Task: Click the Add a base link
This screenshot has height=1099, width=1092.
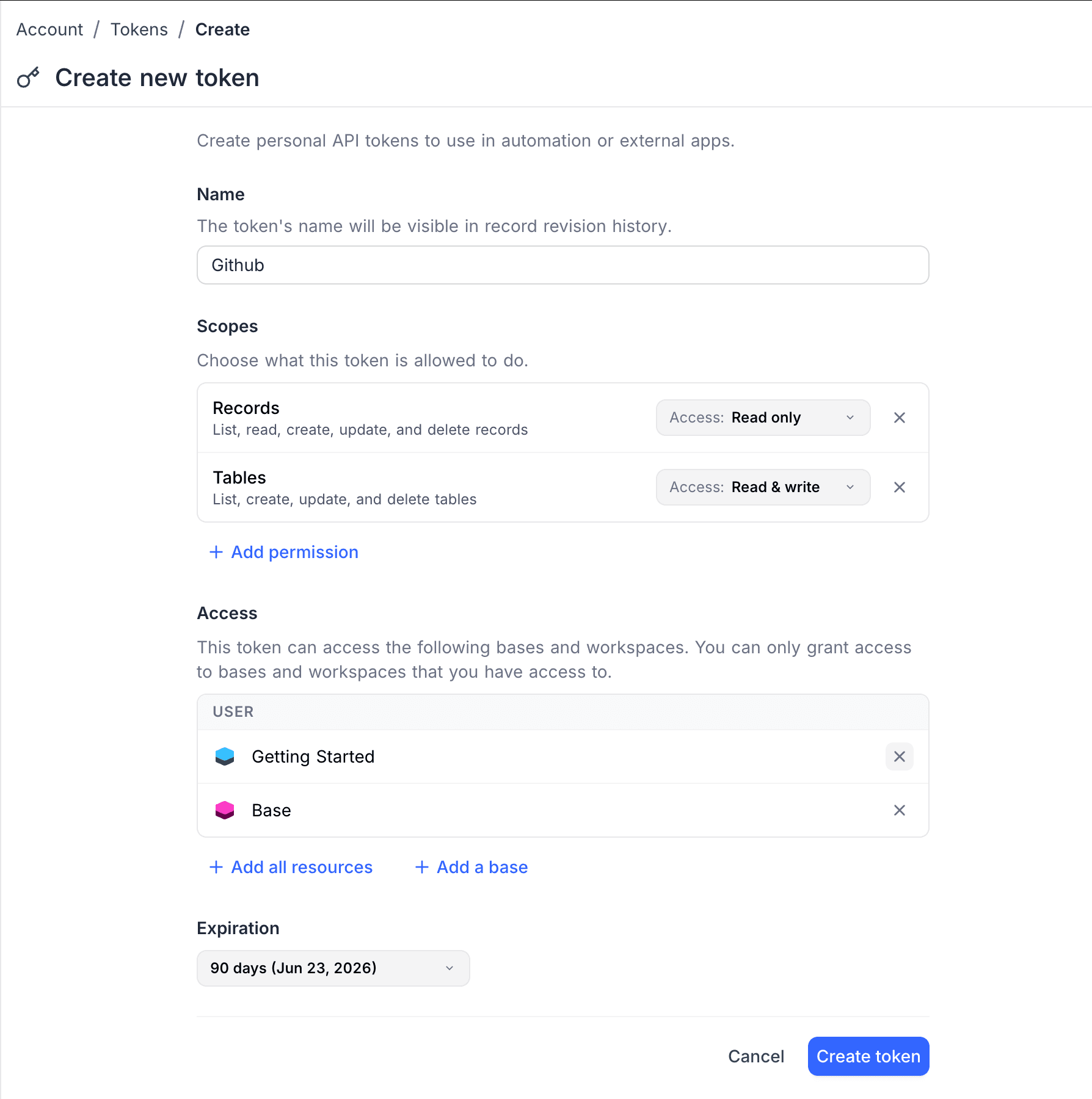Action: 481,867
